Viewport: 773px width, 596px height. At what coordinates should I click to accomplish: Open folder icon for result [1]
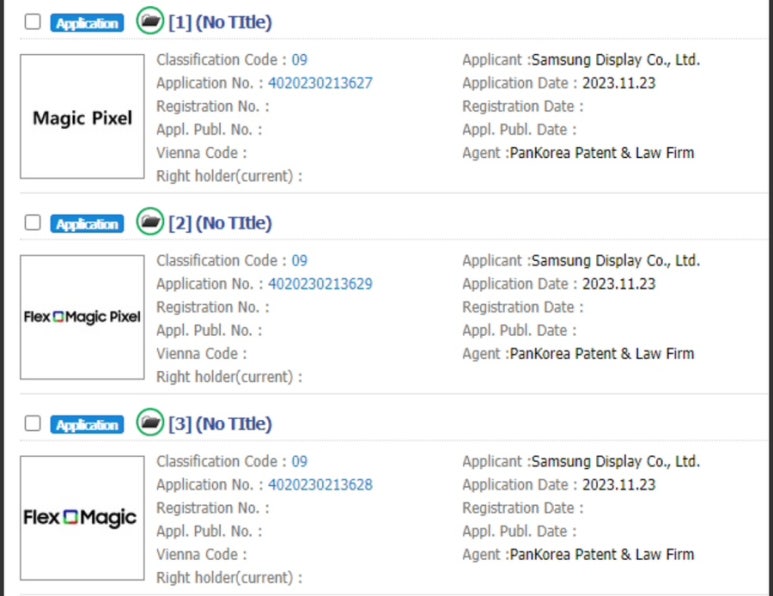(x=150, y=21)
